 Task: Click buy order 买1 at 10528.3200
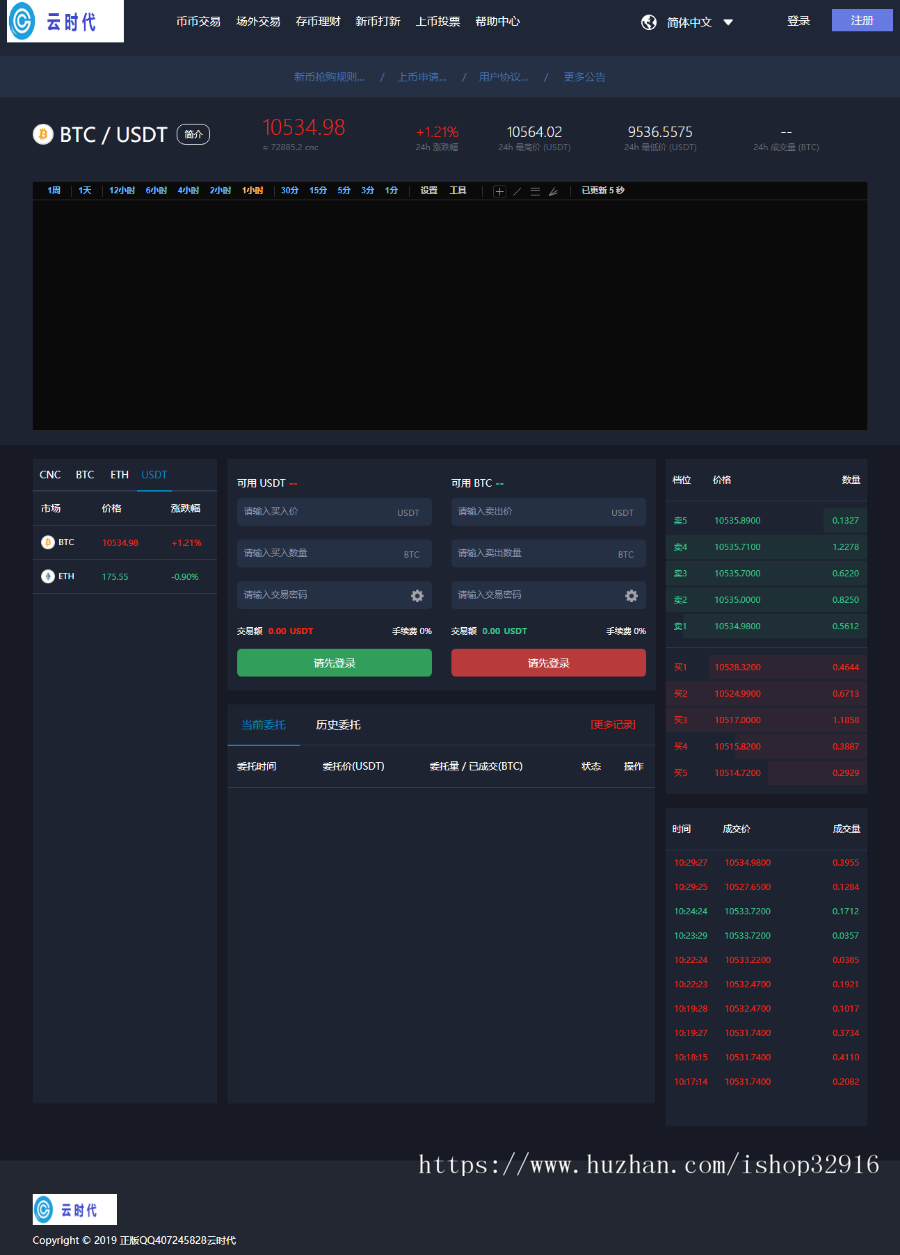point(766,667)
